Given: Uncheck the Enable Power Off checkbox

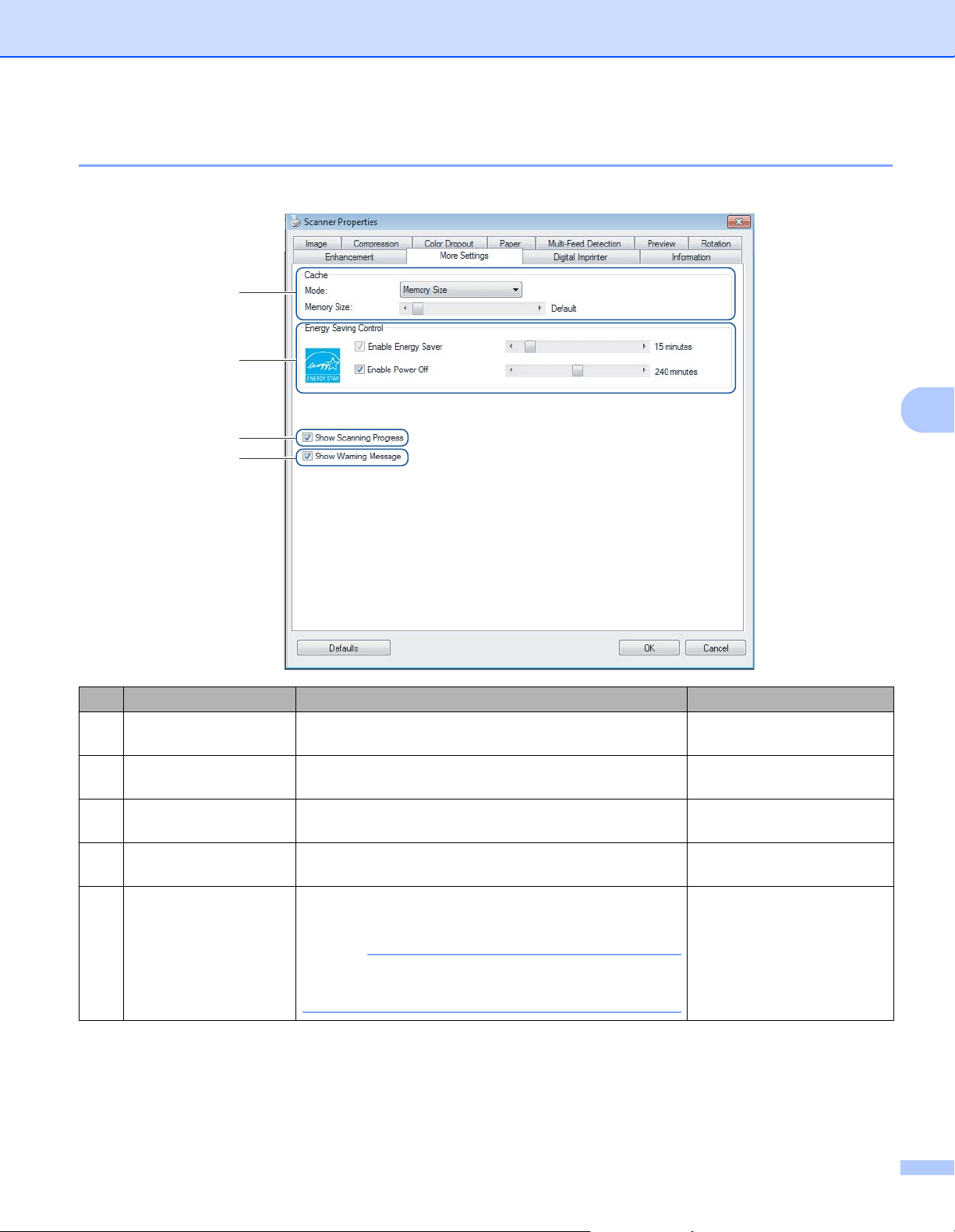Looking at the screenshot, I should (359, 369).
